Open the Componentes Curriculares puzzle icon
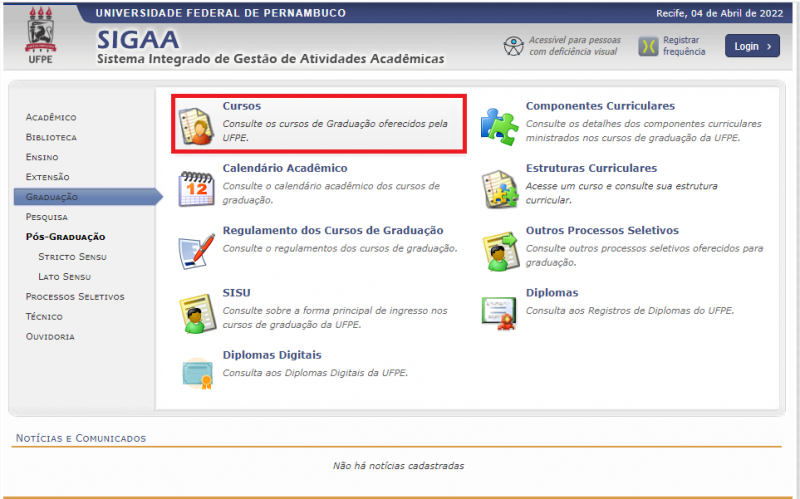The image size is (800, 499). click(x=499, y=126)
